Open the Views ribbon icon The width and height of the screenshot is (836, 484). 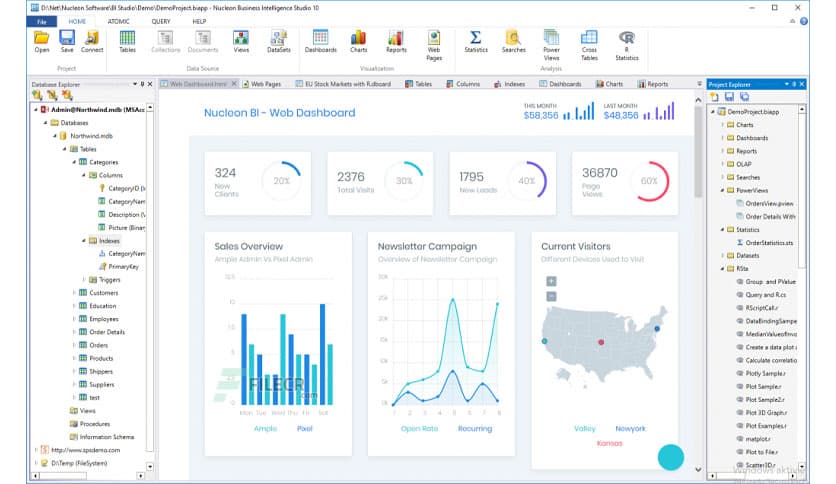point(241,42)
